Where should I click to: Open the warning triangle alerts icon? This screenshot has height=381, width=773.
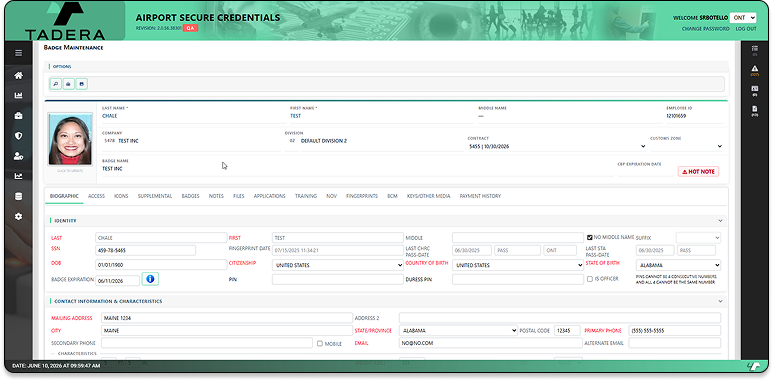tap(754, 70)
